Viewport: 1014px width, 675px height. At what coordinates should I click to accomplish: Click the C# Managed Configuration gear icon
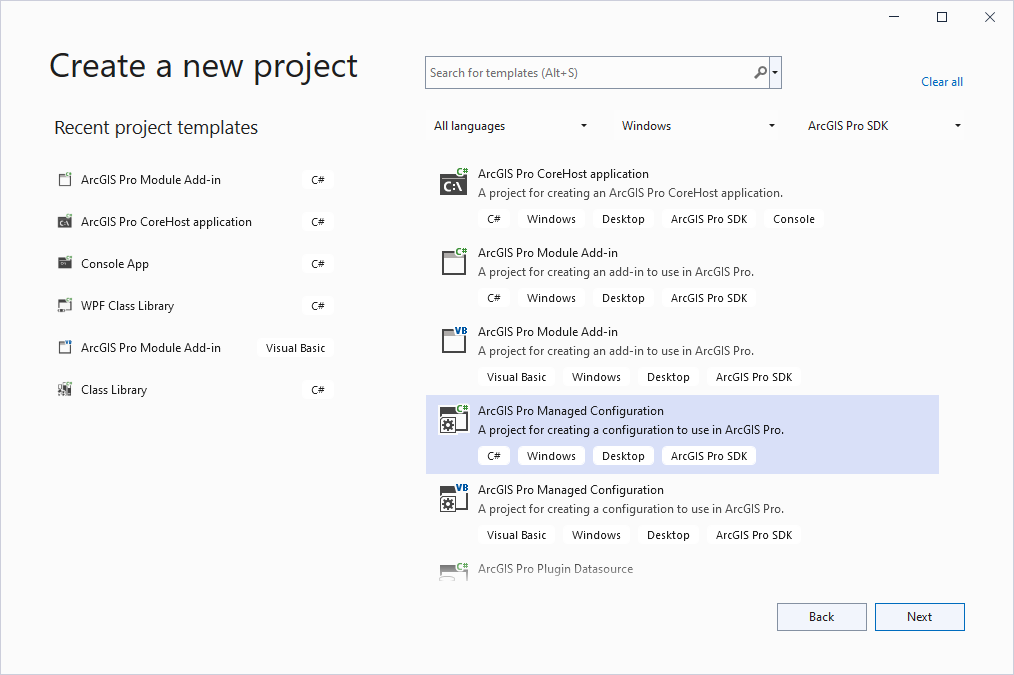453,419
